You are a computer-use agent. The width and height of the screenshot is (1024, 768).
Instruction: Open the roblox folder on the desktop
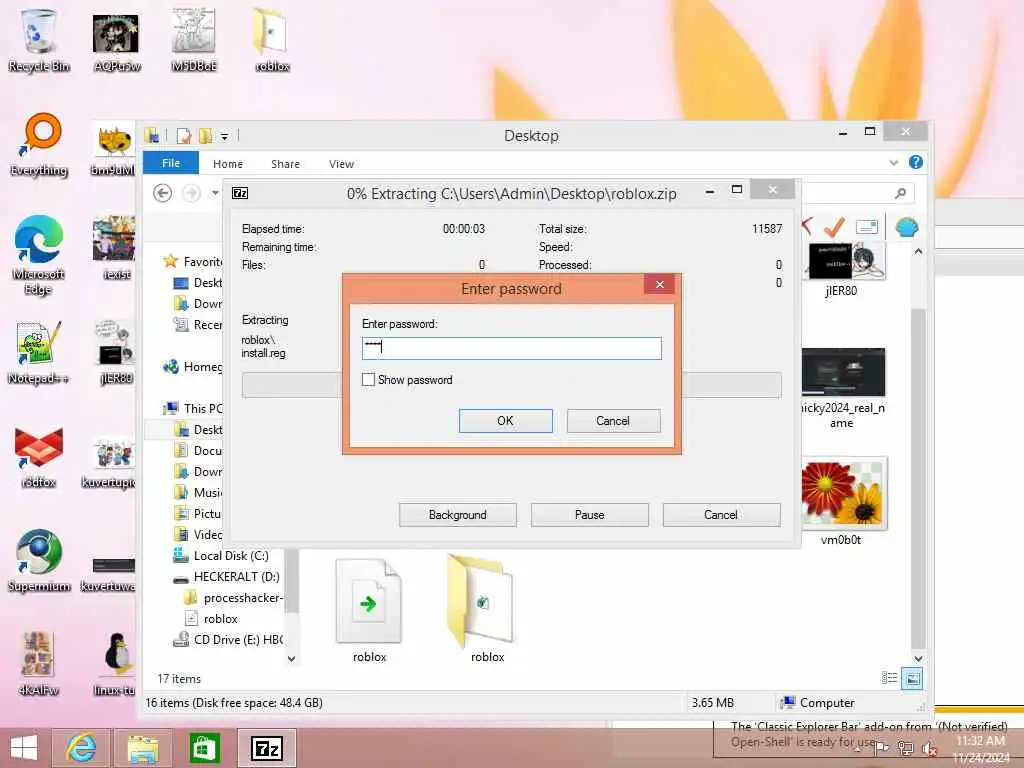(x=272, y=40)
